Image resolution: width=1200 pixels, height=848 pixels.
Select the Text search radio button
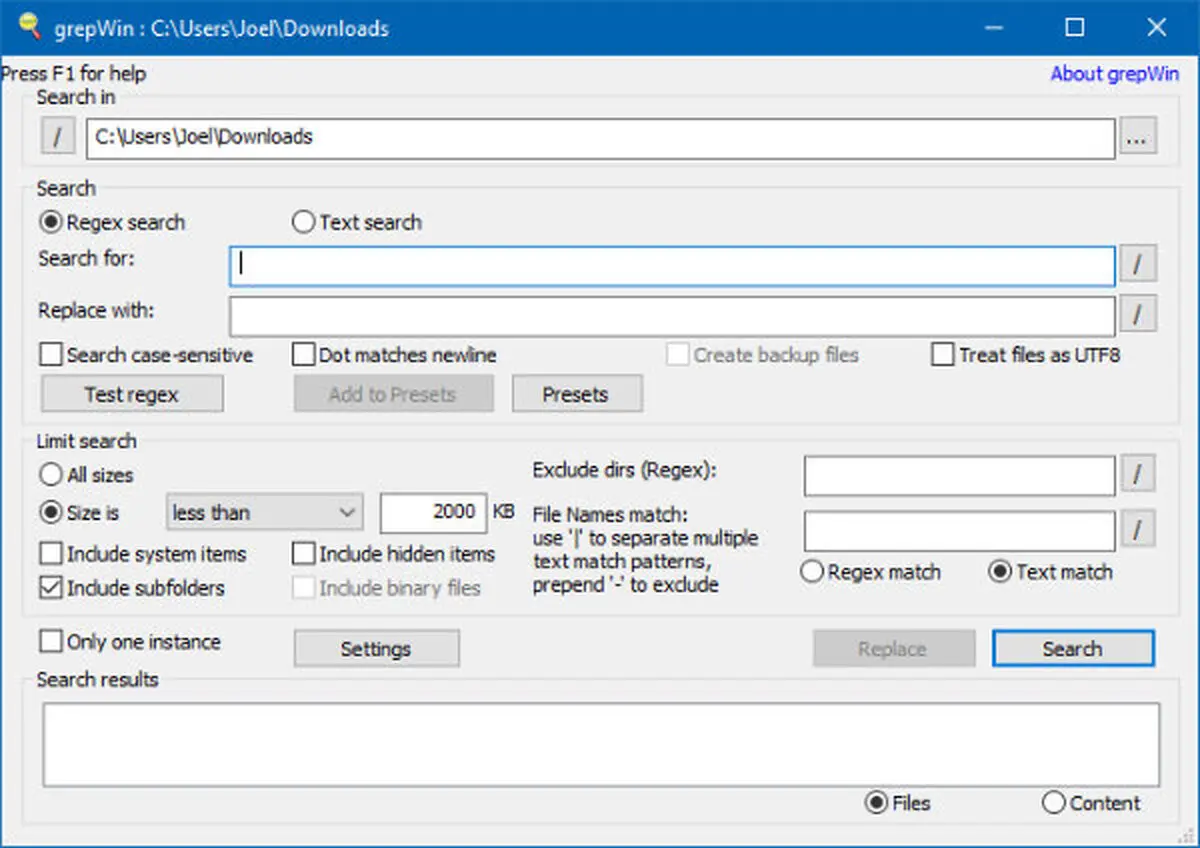(357, 222)
